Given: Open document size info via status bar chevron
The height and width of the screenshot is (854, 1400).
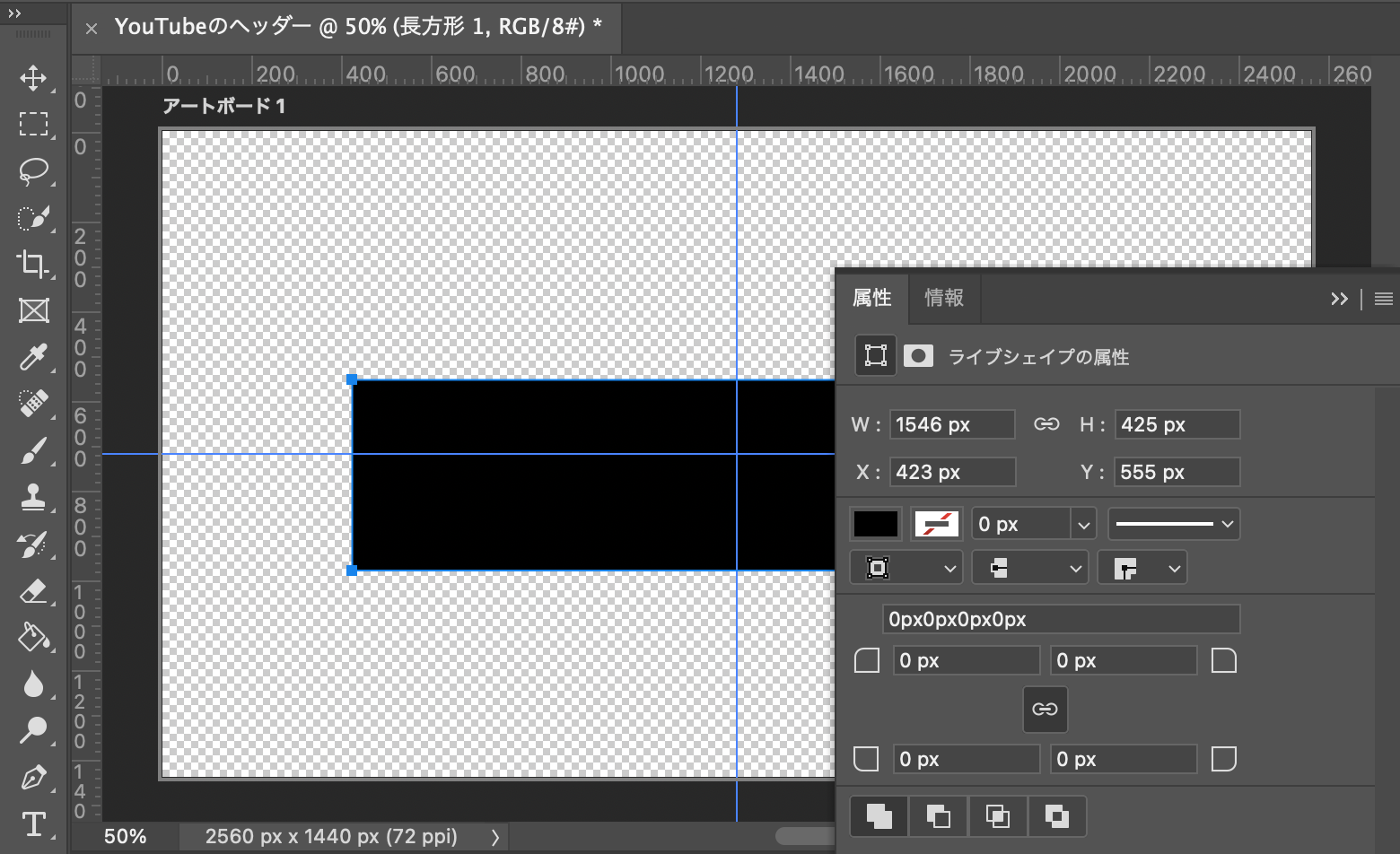Looking at the screenshot, I should click(x=494, y=836).
